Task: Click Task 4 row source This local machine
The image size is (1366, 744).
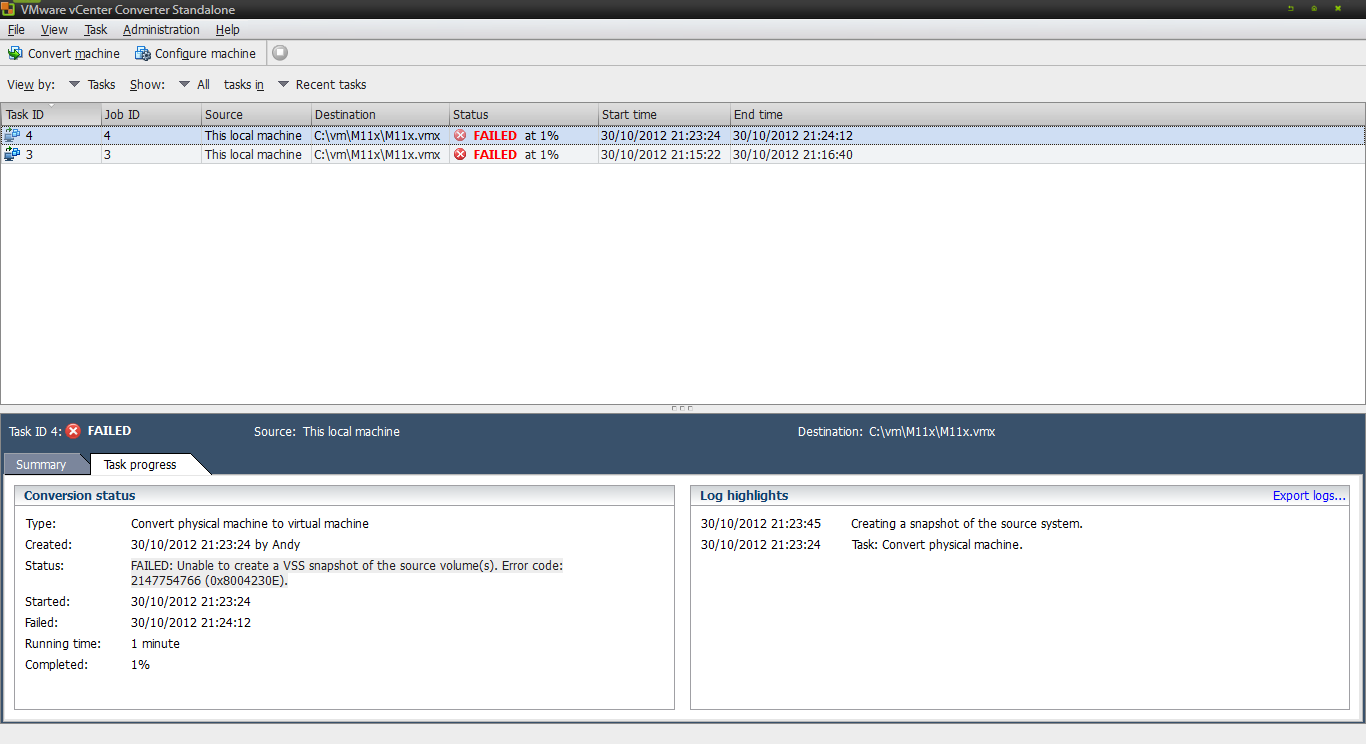Action: click(253, 136)
